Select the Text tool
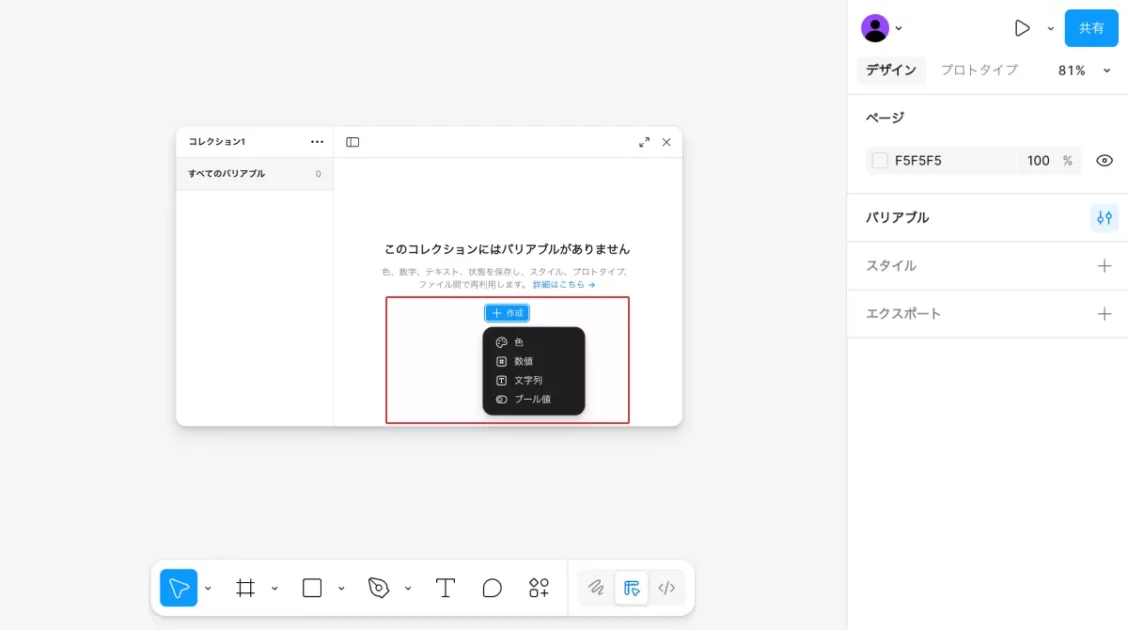The image size is (1128, 630). pos(445,588)
